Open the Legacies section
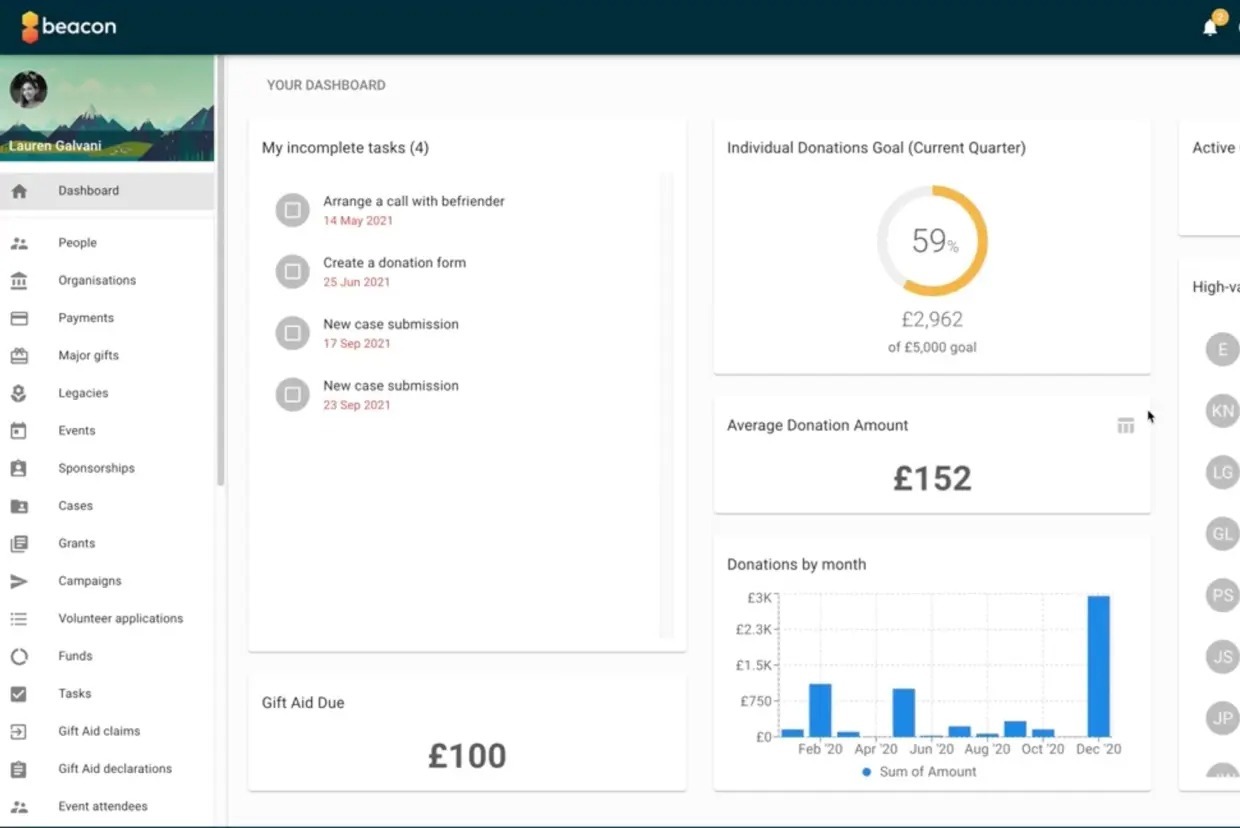 pos(83,394)
